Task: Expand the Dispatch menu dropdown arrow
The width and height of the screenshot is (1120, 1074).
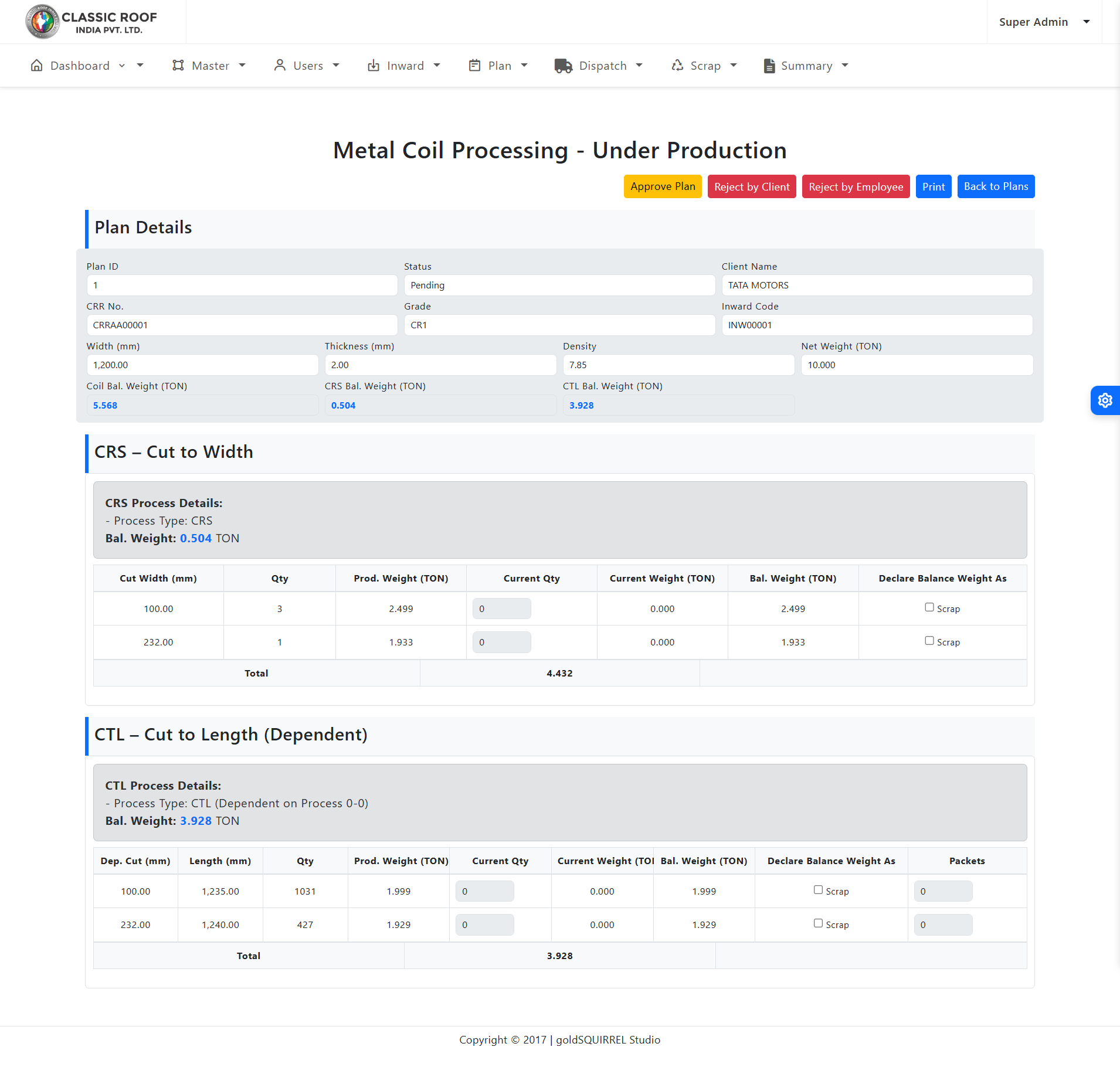Action: click(x=639, y=66)
